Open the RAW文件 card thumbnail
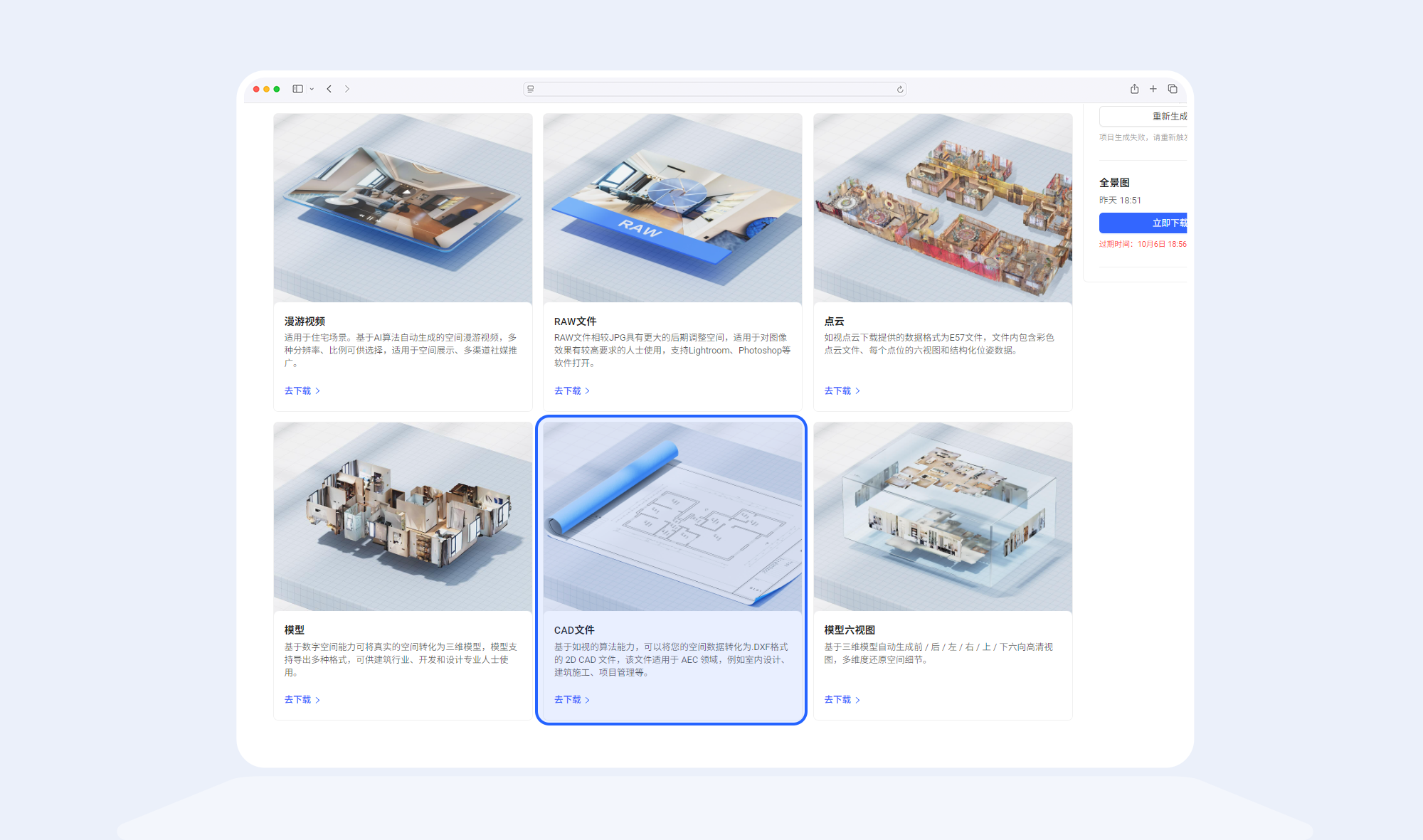1423x840 pixels. [672, 208]
